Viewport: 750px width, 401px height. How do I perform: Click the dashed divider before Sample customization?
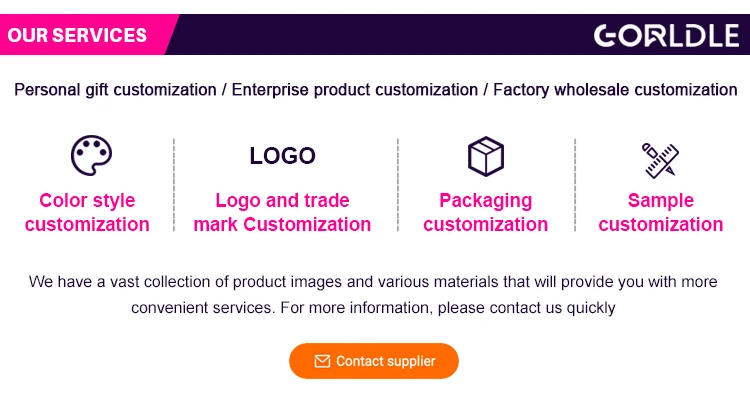pyautogui.click(x=575, y=185)
